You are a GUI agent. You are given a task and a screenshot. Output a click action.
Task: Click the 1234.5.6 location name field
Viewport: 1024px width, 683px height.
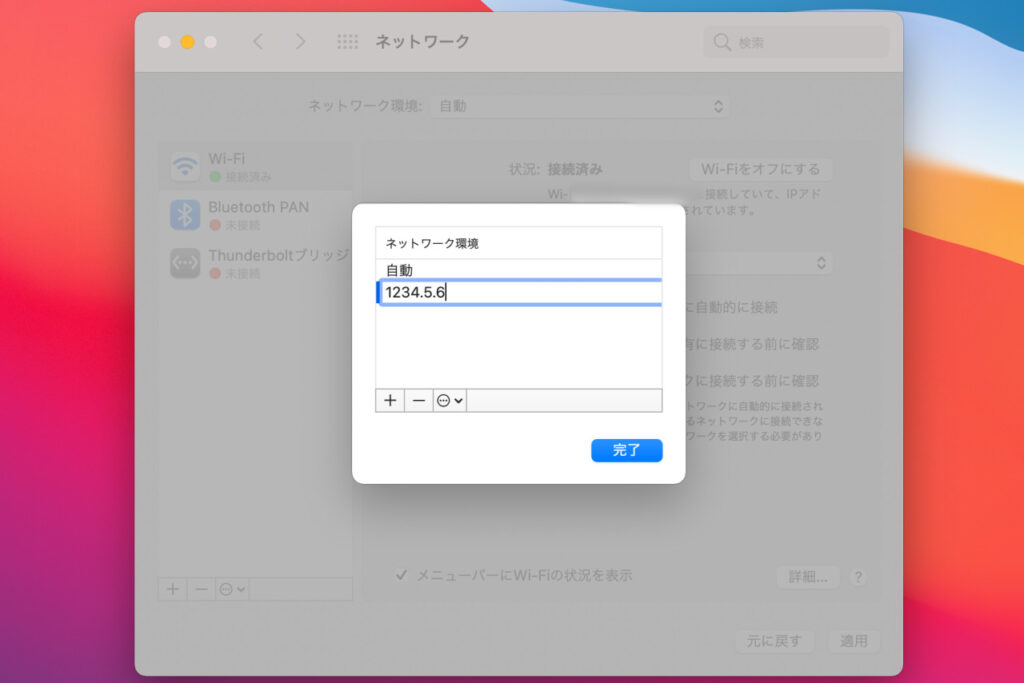point(520,292)
